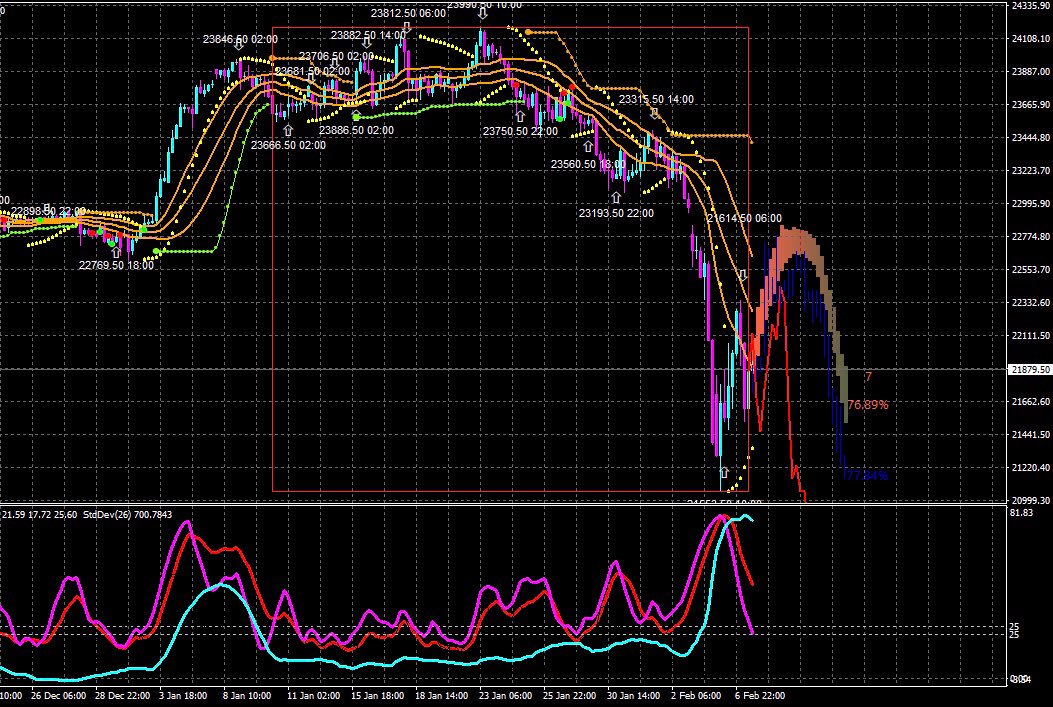The width and height of the screenshot is (1053, 707).
Task: Click the 26 Dec 06:00 time label
Action: click(x=58, y=696)
